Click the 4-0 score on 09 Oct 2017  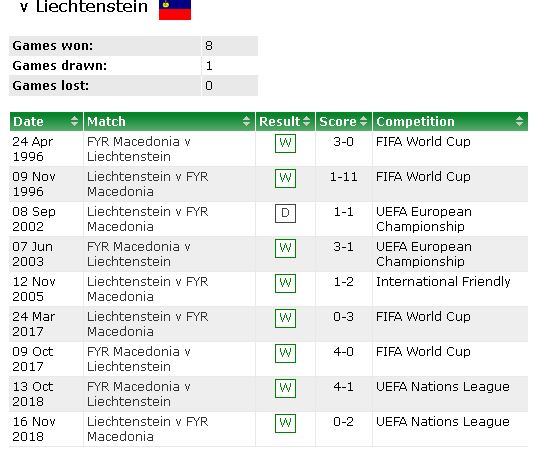344,352
